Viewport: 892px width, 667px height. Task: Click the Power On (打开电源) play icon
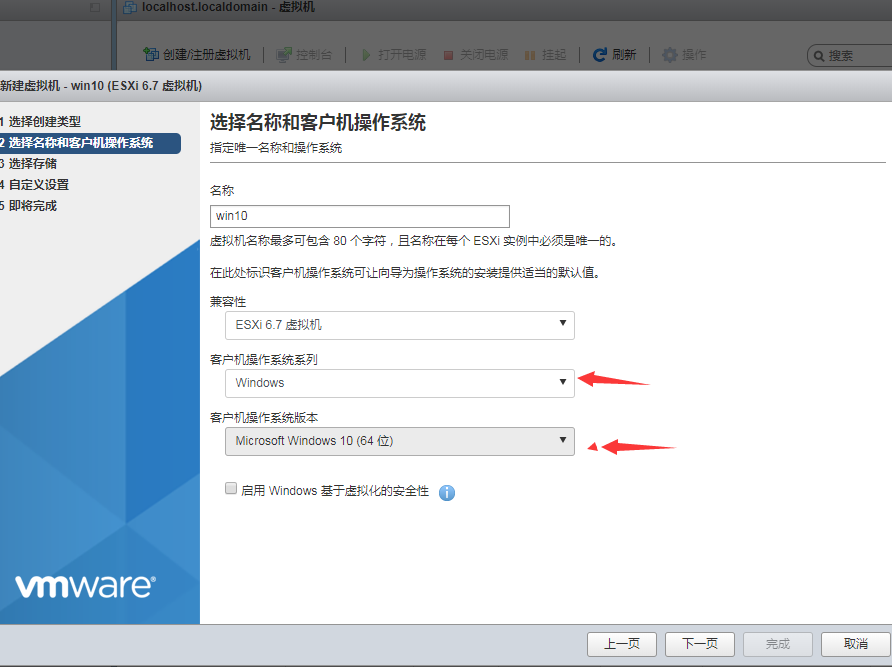[366, 55]
